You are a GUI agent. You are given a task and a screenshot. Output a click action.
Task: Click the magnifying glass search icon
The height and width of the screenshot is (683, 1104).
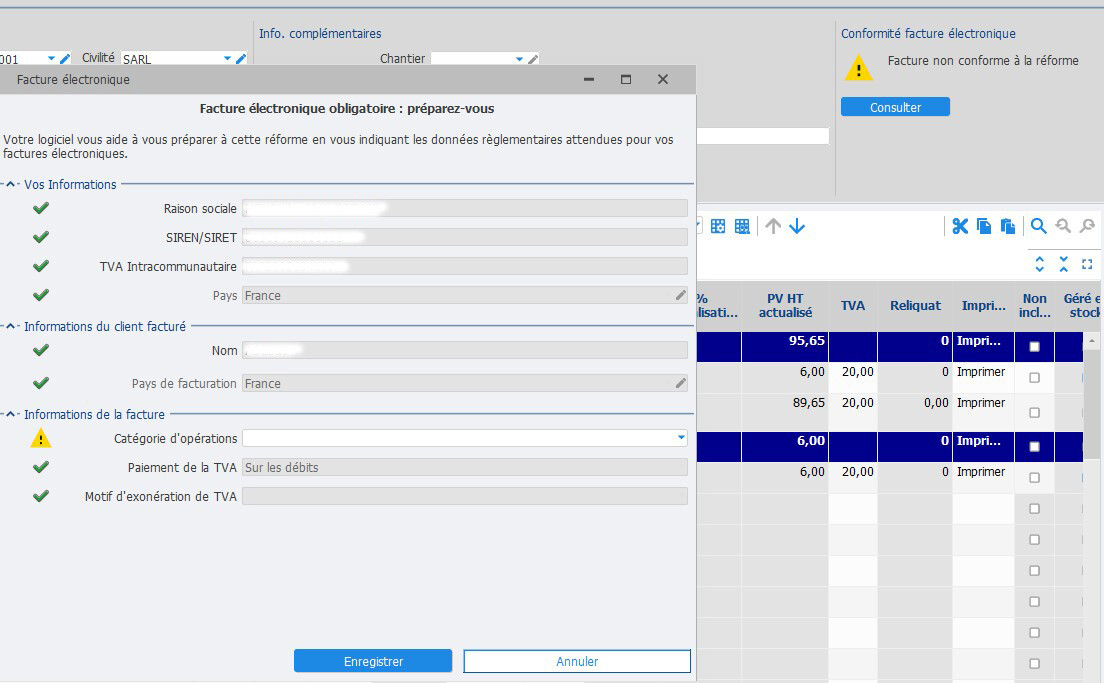coord(1039,226)
